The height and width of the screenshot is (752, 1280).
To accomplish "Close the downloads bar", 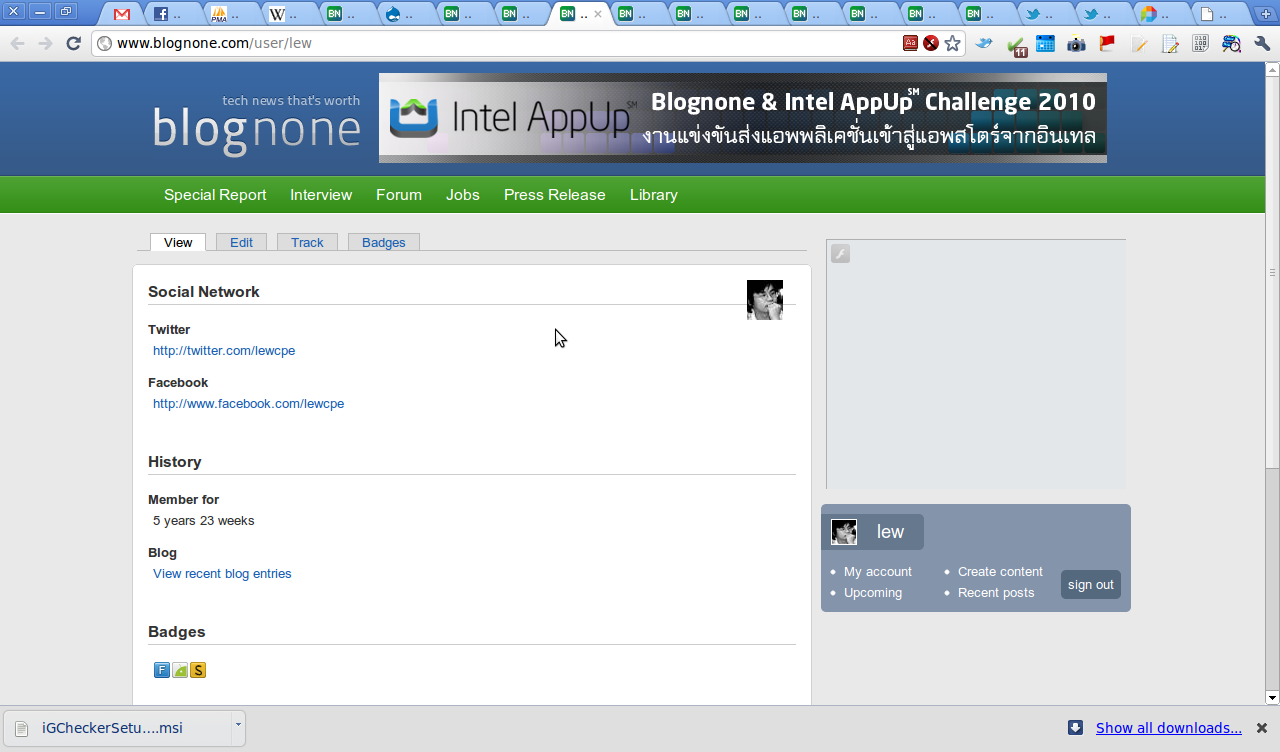I will pyautogui.click(x=1262, y=728).
